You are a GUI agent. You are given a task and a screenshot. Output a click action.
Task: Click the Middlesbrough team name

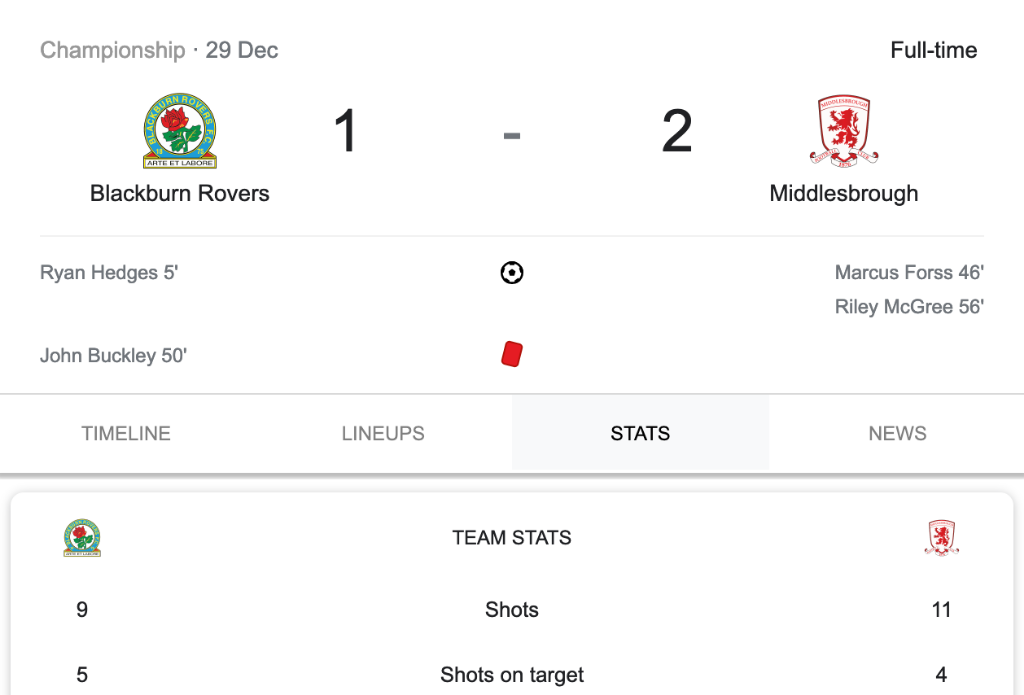point(844,193)
